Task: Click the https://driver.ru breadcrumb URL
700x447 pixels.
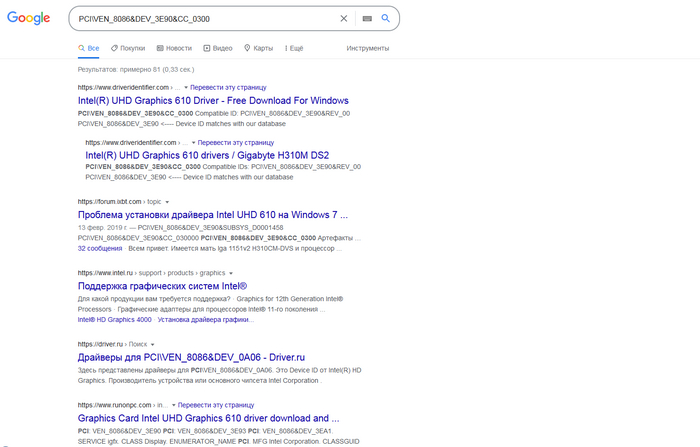Action: pos(100,344)
